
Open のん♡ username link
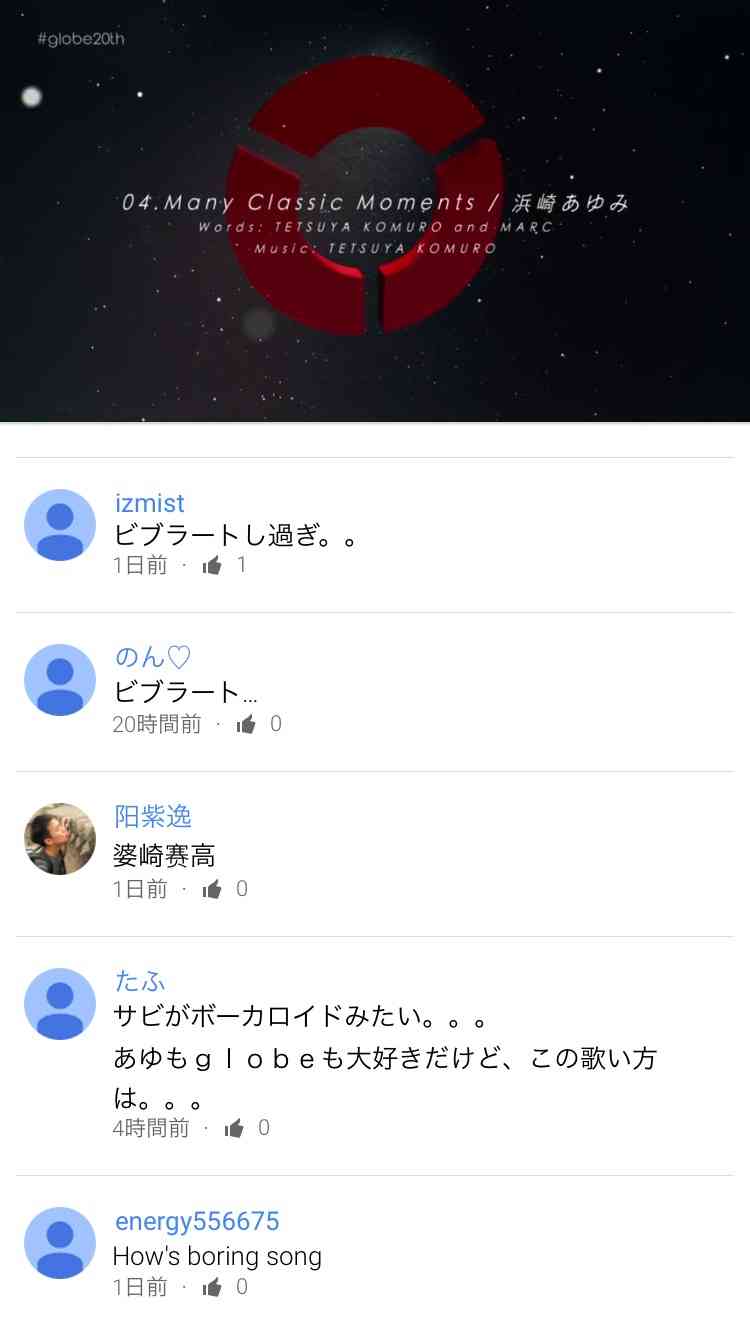click(152, 657)
